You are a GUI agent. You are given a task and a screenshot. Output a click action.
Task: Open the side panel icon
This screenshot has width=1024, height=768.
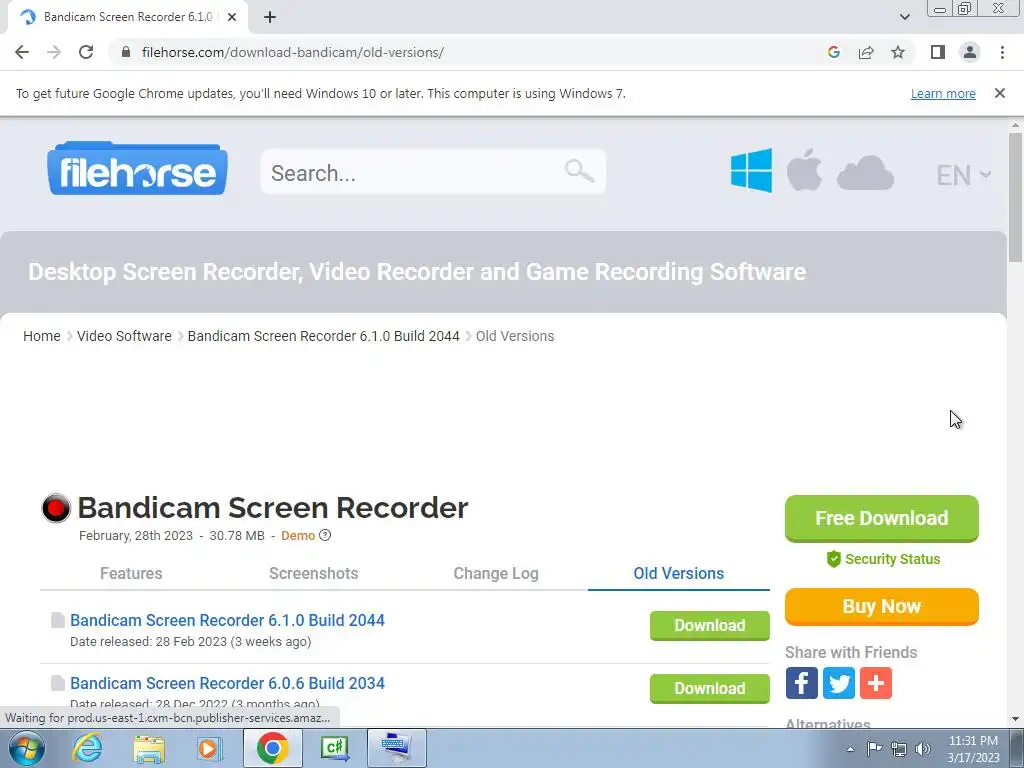938,52
